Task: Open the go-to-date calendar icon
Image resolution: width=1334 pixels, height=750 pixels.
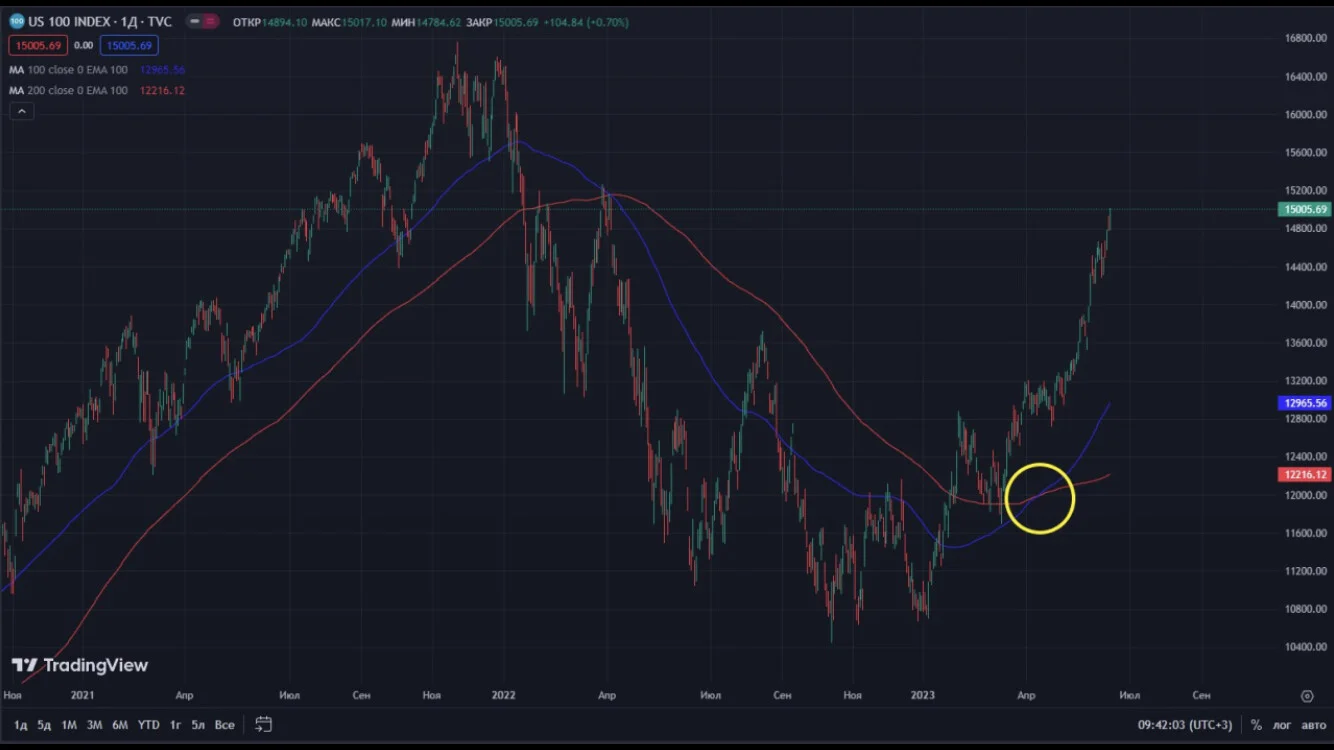Action: click(x=263, y=724)
